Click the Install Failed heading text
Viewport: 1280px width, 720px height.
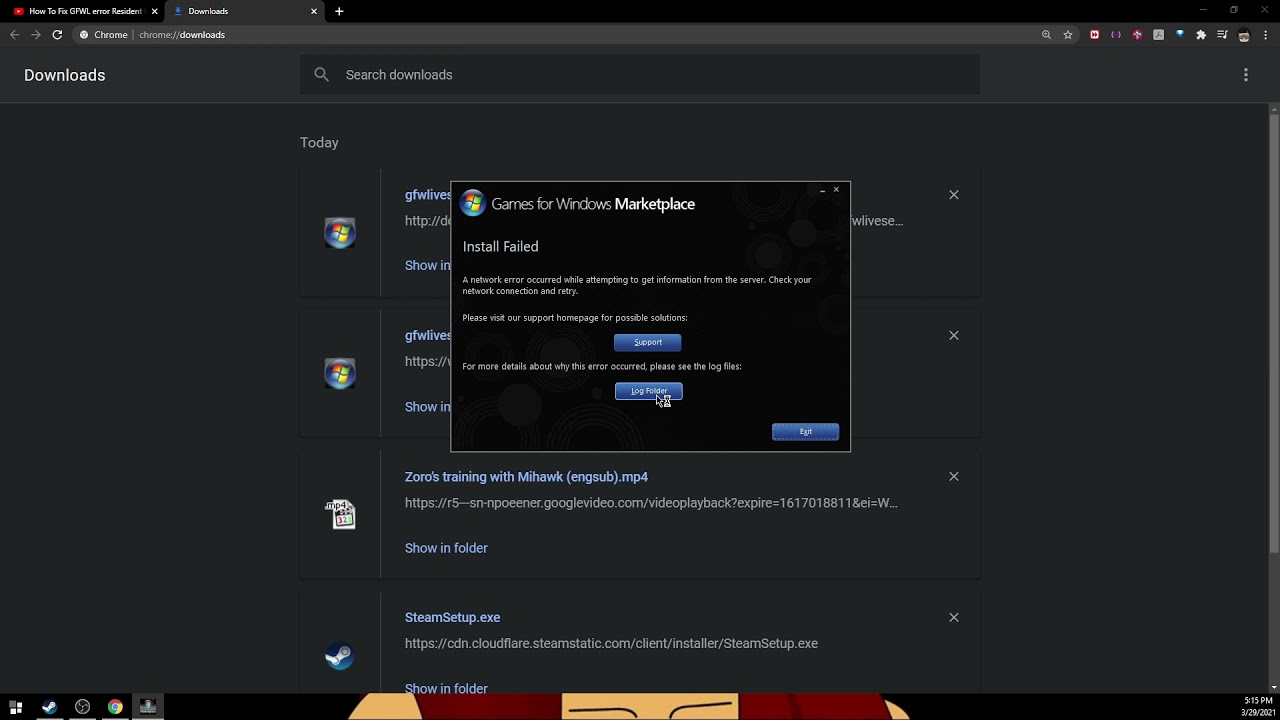coord(500,247)
